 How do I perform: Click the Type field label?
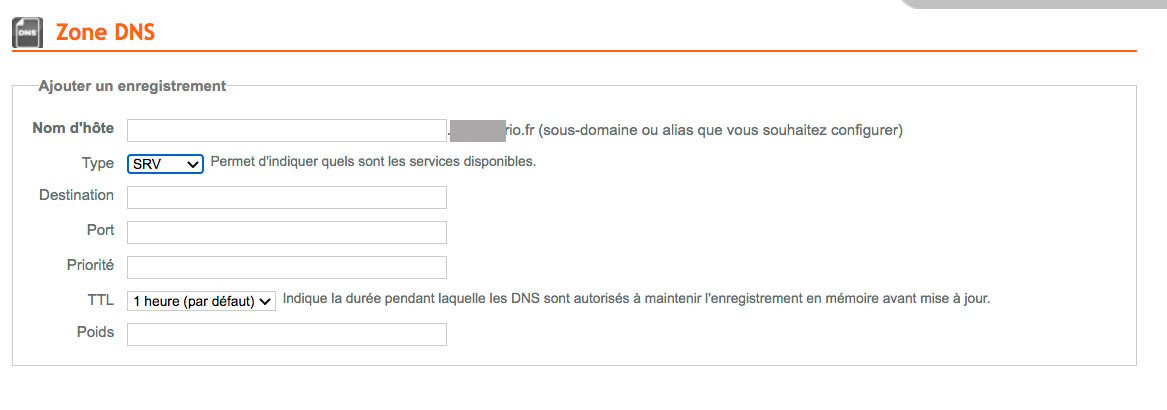(97, 162)
